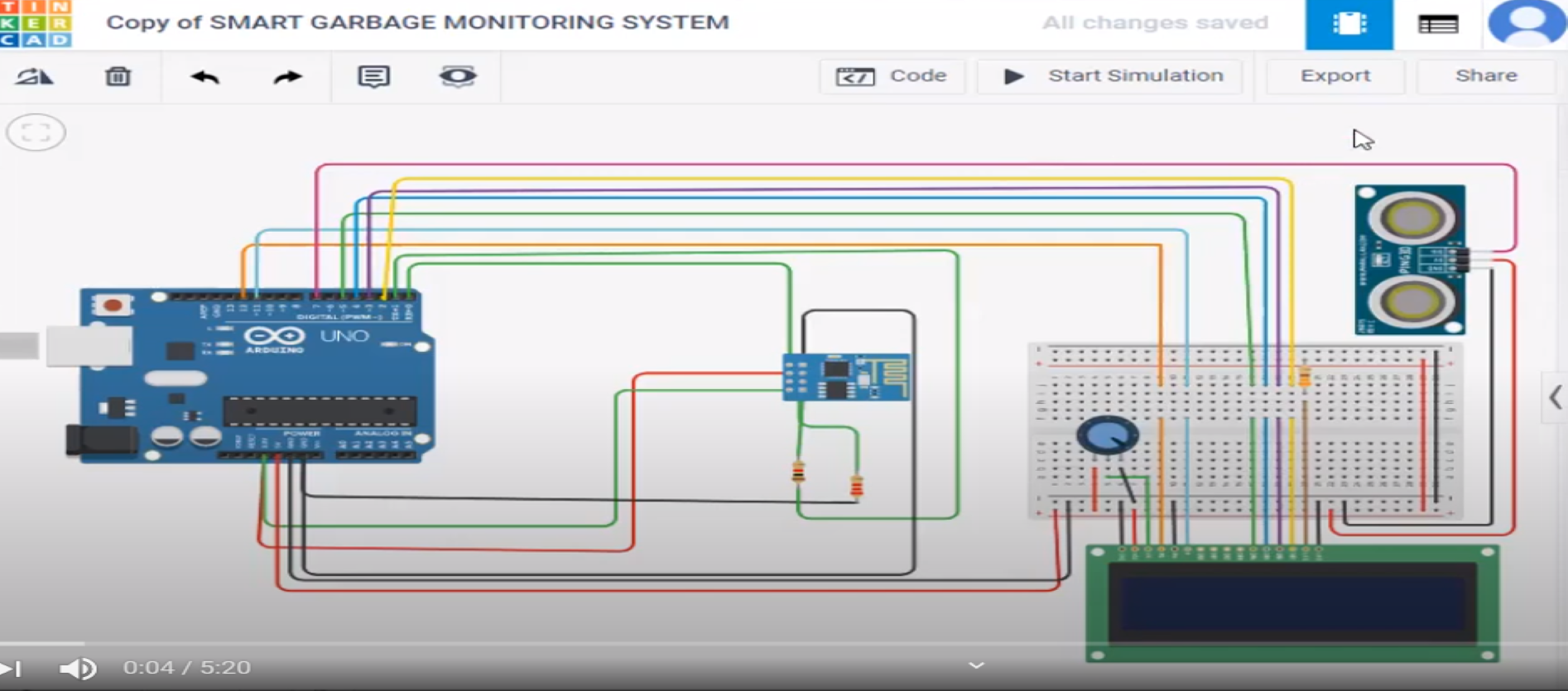Expand the components side panel chevron
This screenshot has width=1568, height=691.
coord(1555,398)
